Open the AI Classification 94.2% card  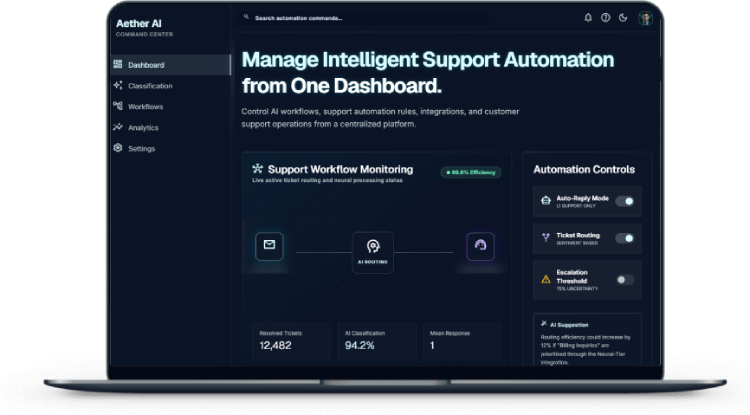coord(377,341)
